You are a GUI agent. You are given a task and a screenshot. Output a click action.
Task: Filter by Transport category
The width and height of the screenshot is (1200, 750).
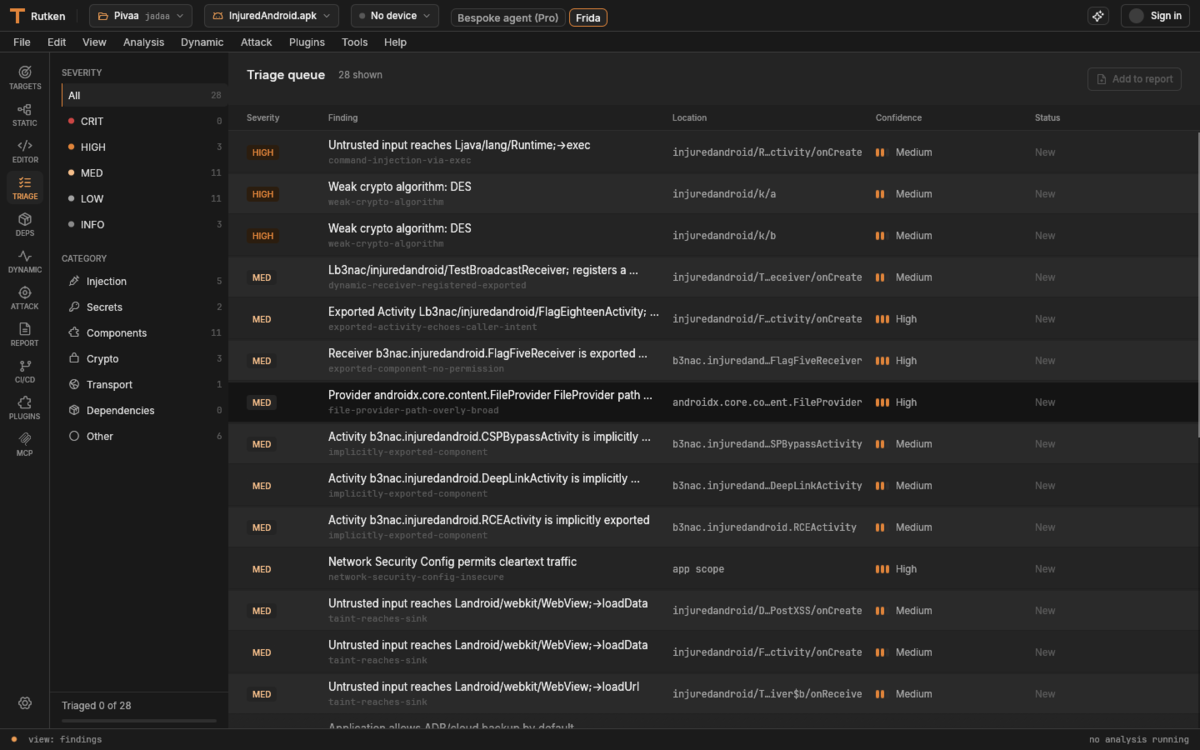(x=144, y=385)
